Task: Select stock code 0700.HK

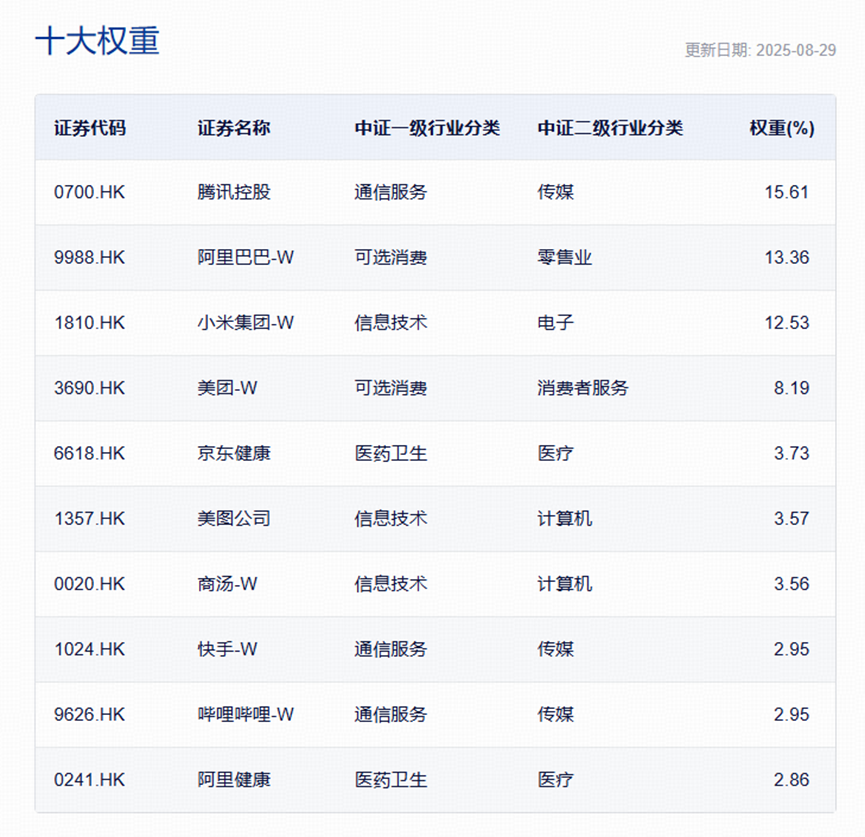Action: (x=89, y=192)
